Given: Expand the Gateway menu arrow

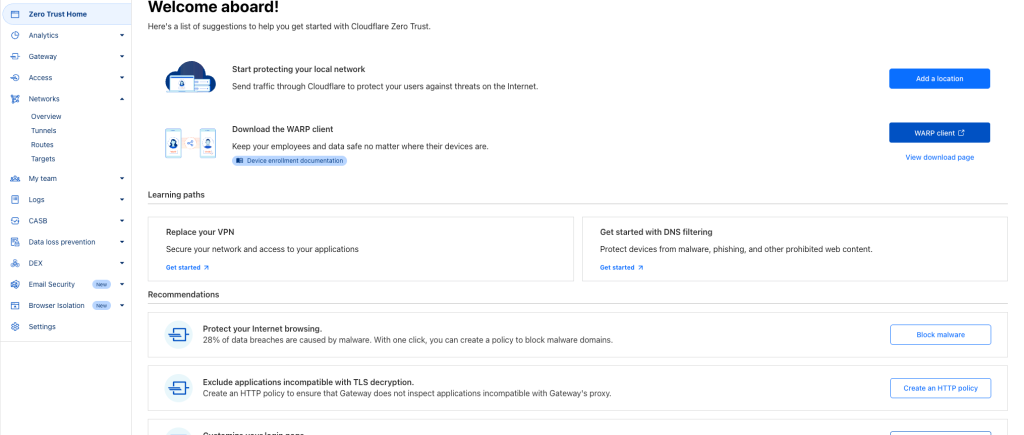Looking at the screenshot, I should tap(121, 57).
